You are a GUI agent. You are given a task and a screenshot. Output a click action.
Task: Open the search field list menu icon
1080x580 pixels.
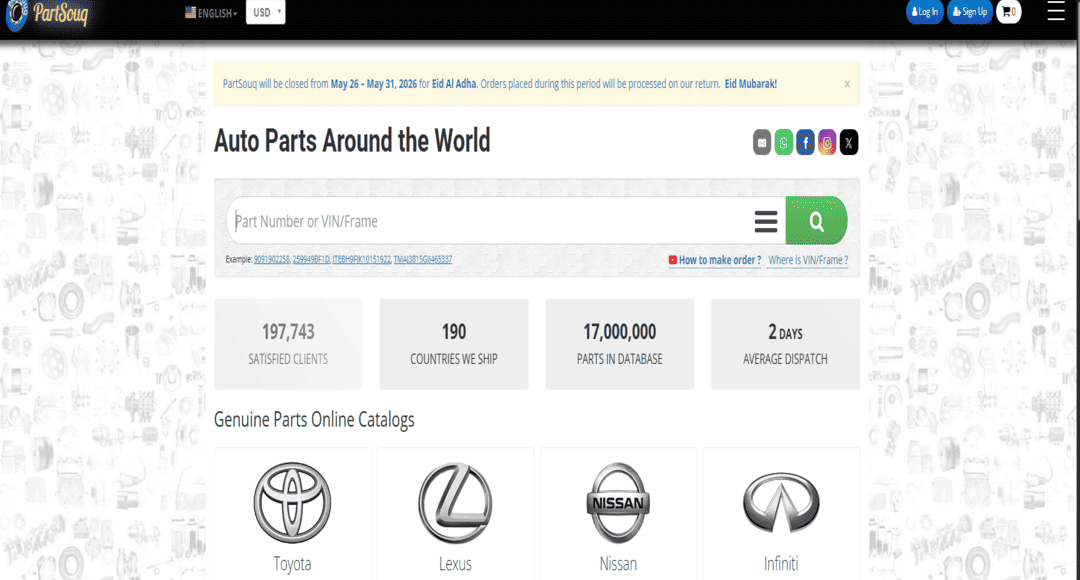766,221
